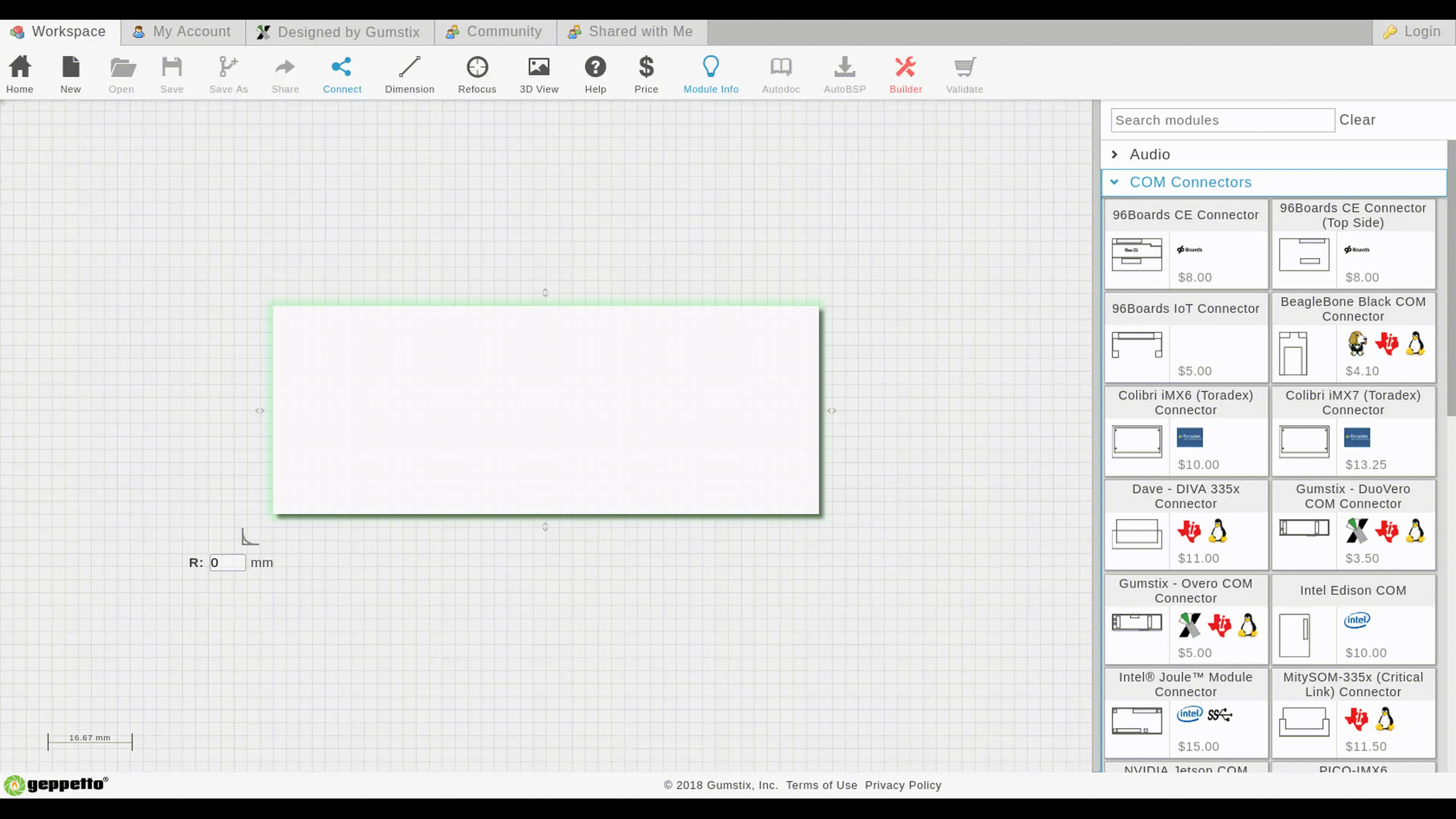Open the Terms of Use link
This screenshot has width=1456, height=819.
point(821,785)
